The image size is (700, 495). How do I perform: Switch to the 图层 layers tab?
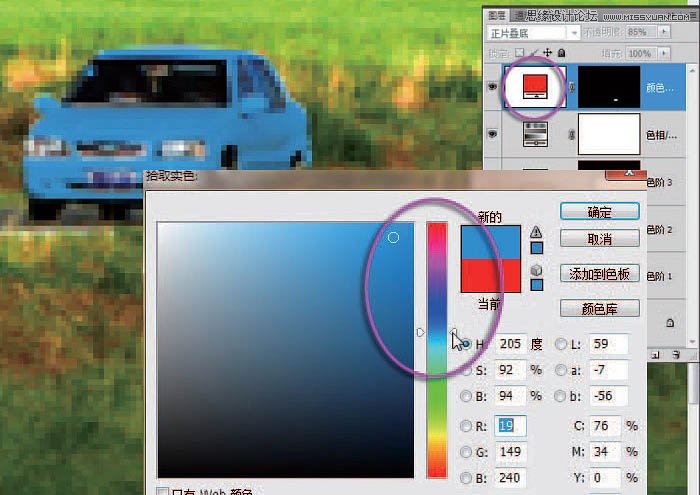pyautogui.click(x=496, y=15)
